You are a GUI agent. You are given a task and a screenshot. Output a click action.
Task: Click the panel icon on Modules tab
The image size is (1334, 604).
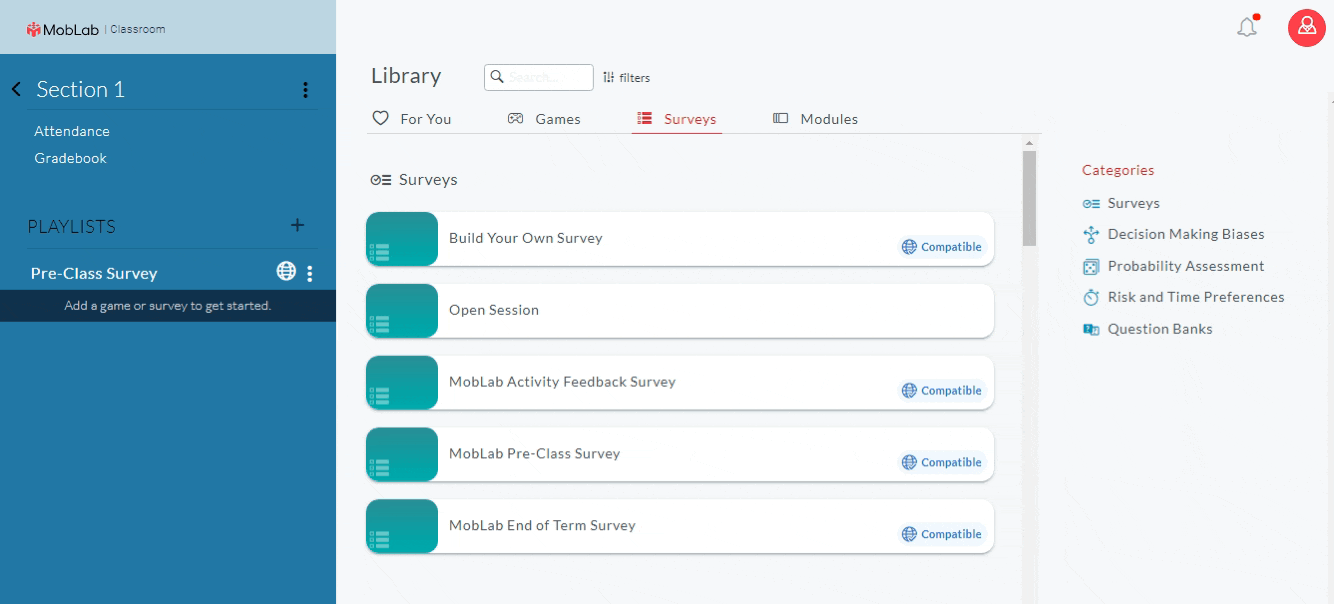click(781, 118)
